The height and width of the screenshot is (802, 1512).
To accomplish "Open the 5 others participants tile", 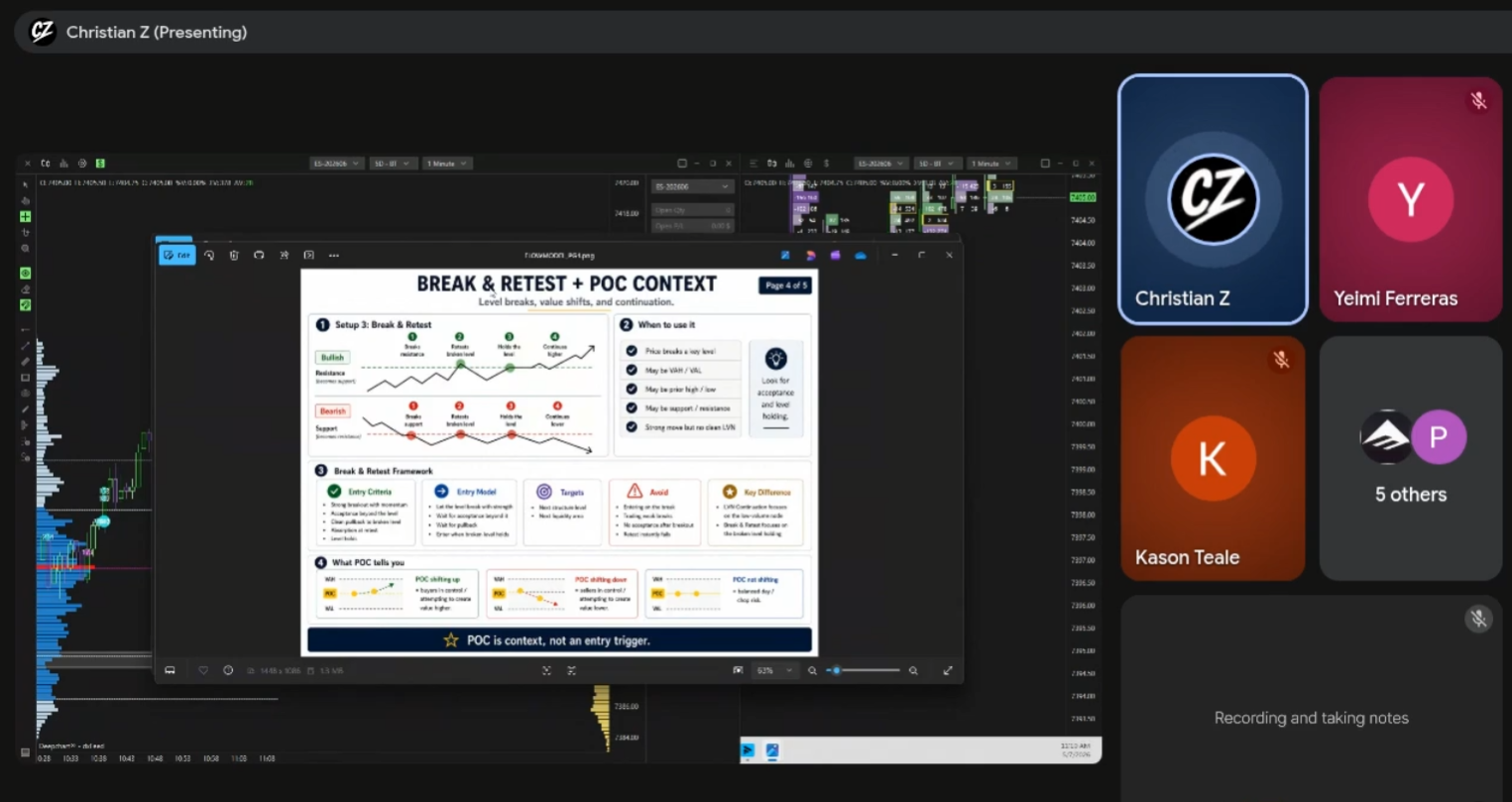I will [1411, 458].
